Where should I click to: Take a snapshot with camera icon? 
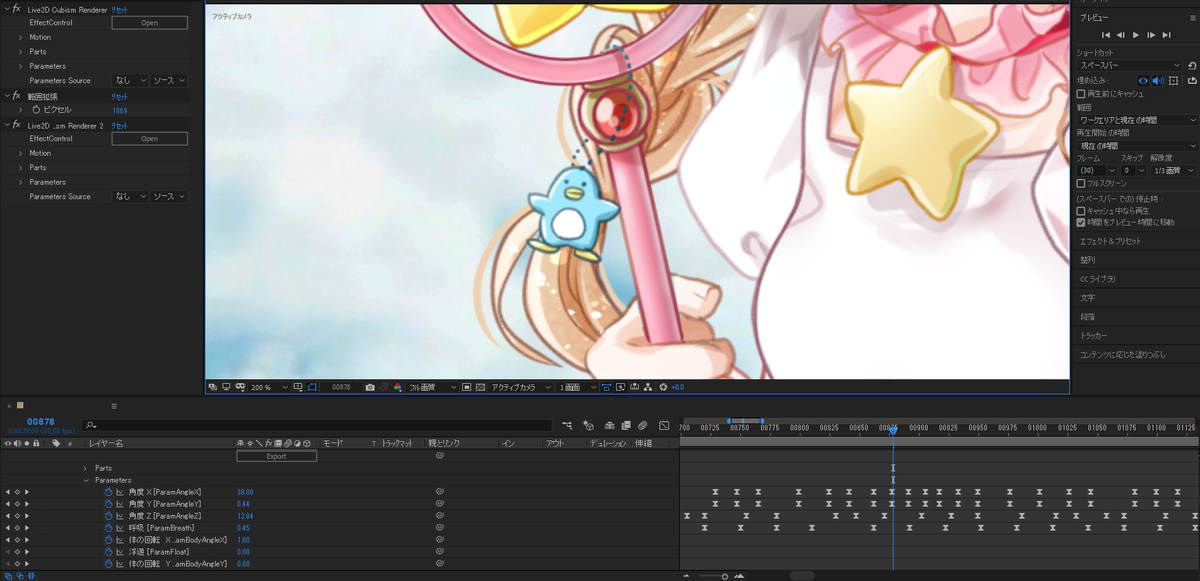click(x=369, y=387)
